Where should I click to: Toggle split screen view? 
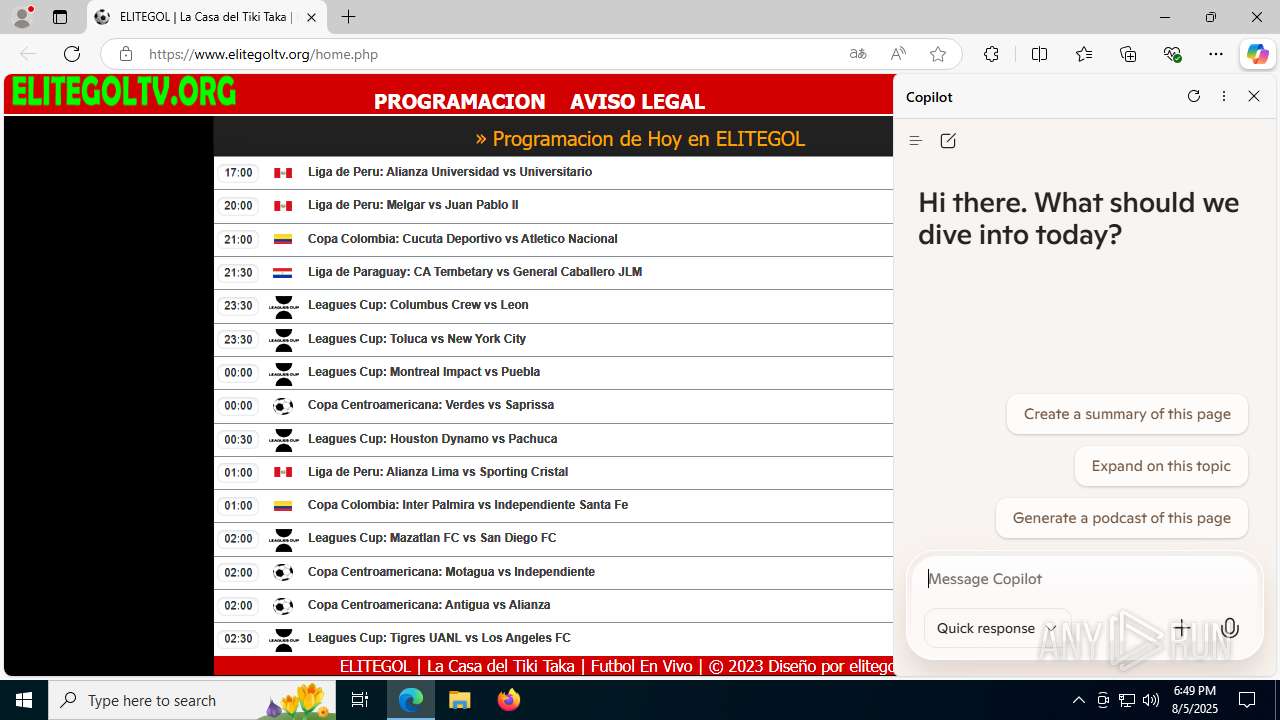(x=1039, y=54)
